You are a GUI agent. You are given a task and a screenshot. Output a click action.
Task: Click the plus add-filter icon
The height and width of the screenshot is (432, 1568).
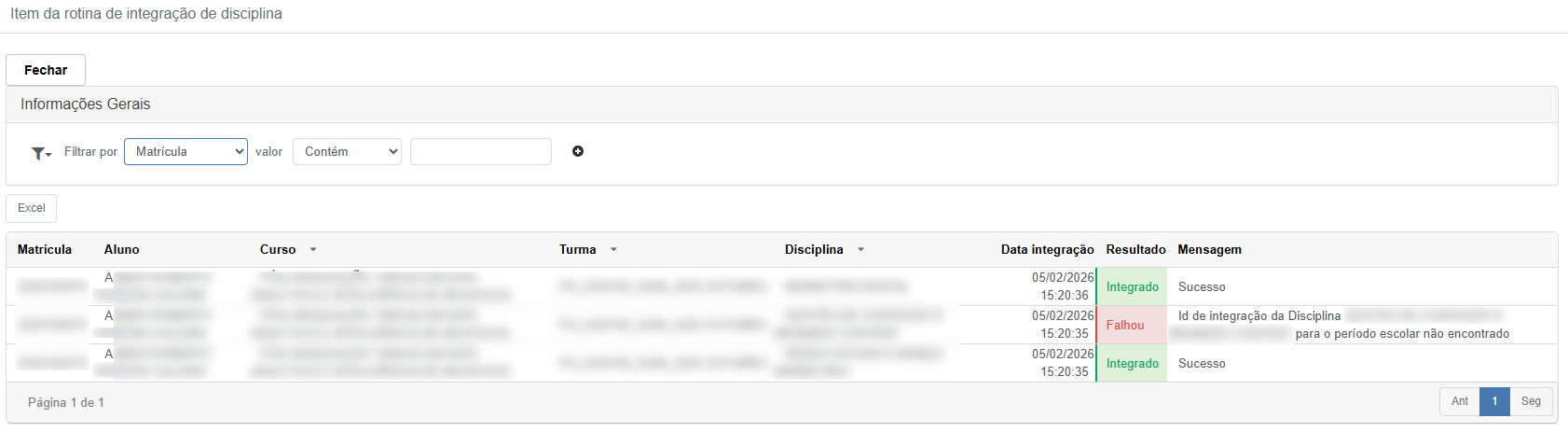[x=578, y=151]
